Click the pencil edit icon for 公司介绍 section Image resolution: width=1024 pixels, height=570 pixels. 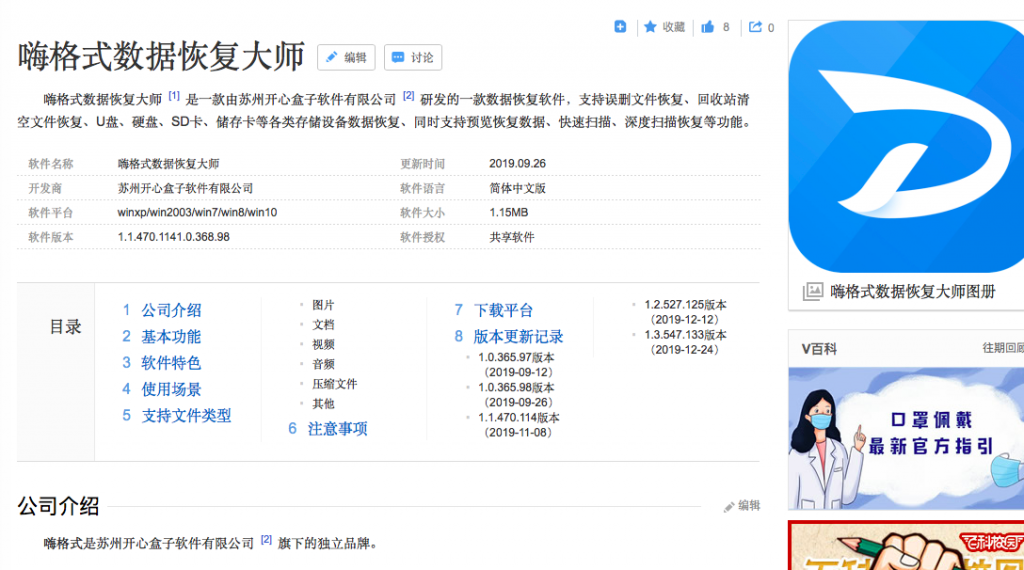click(x=729, y=507)
